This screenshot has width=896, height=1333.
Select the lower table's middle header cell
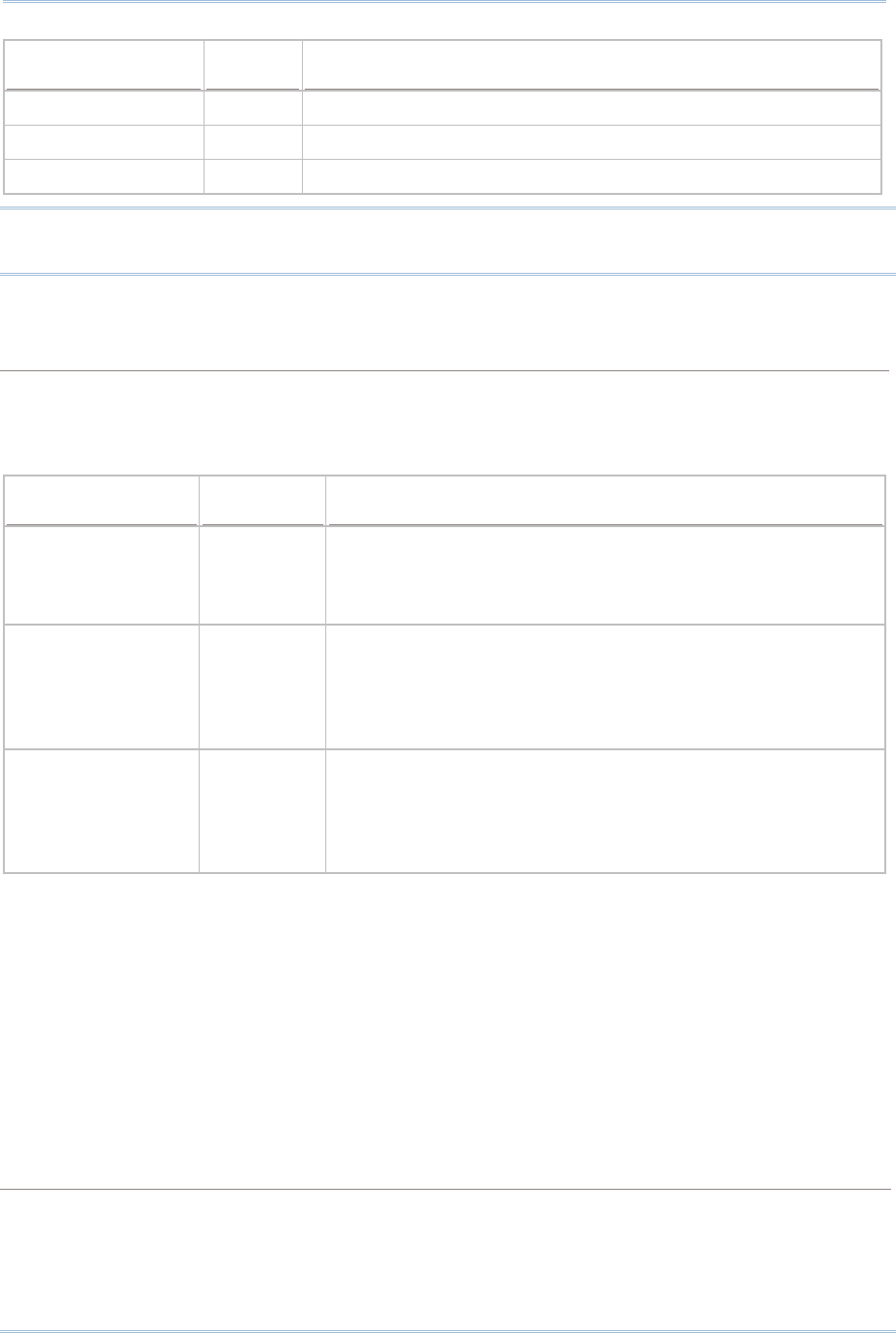click(262, 501)
